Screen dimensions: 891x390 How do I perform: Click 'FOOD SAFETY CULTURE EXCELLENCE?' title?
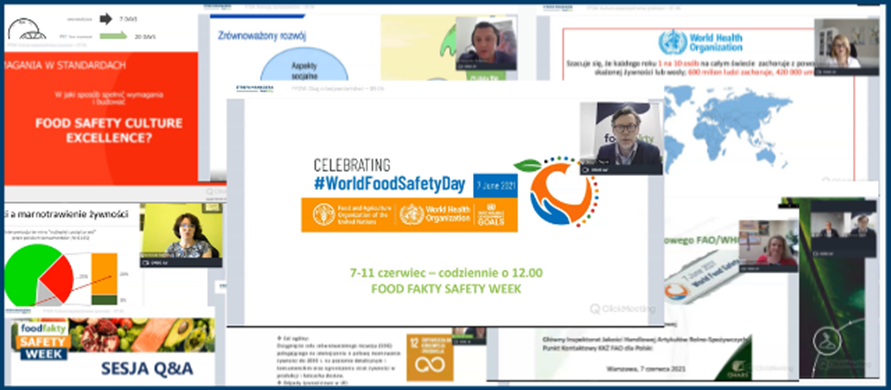point(109,130)
